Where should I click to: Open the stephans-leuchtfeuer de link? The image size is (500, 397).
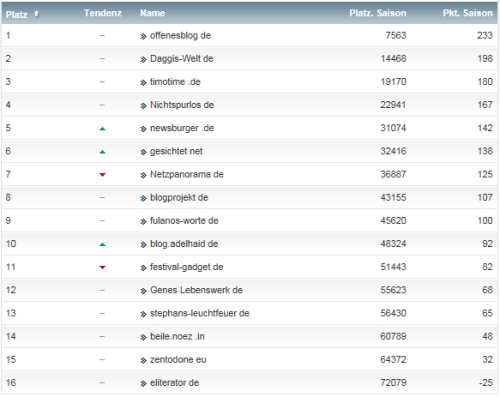point(200,313)
